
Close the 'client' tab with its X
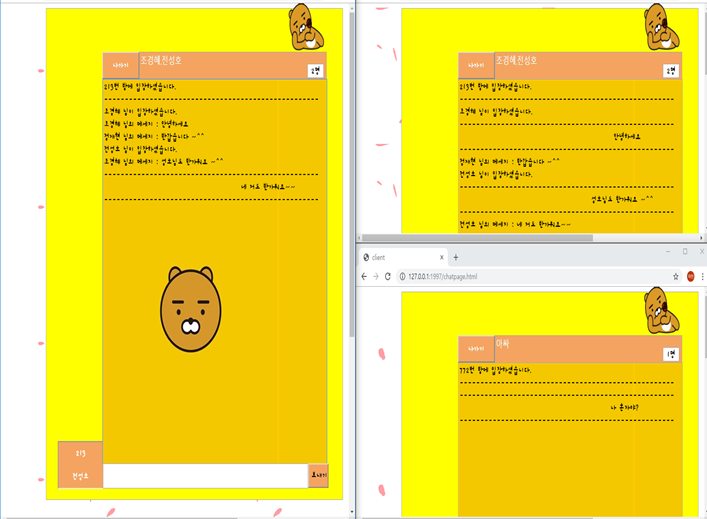441,257
